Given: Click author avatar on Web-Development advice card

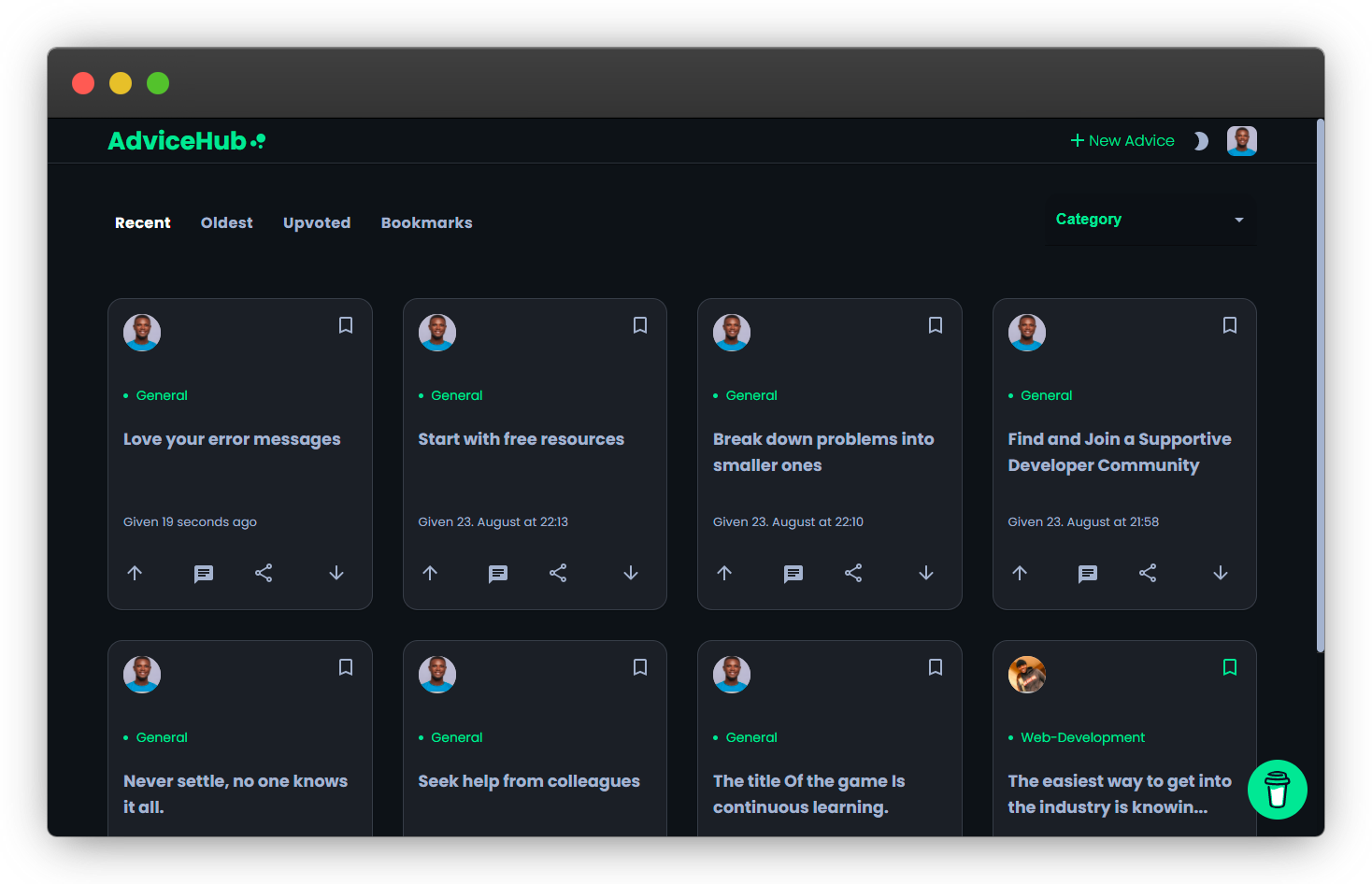Looking at the screenshot, I should pyautogui.click(x=1027, y=675).
